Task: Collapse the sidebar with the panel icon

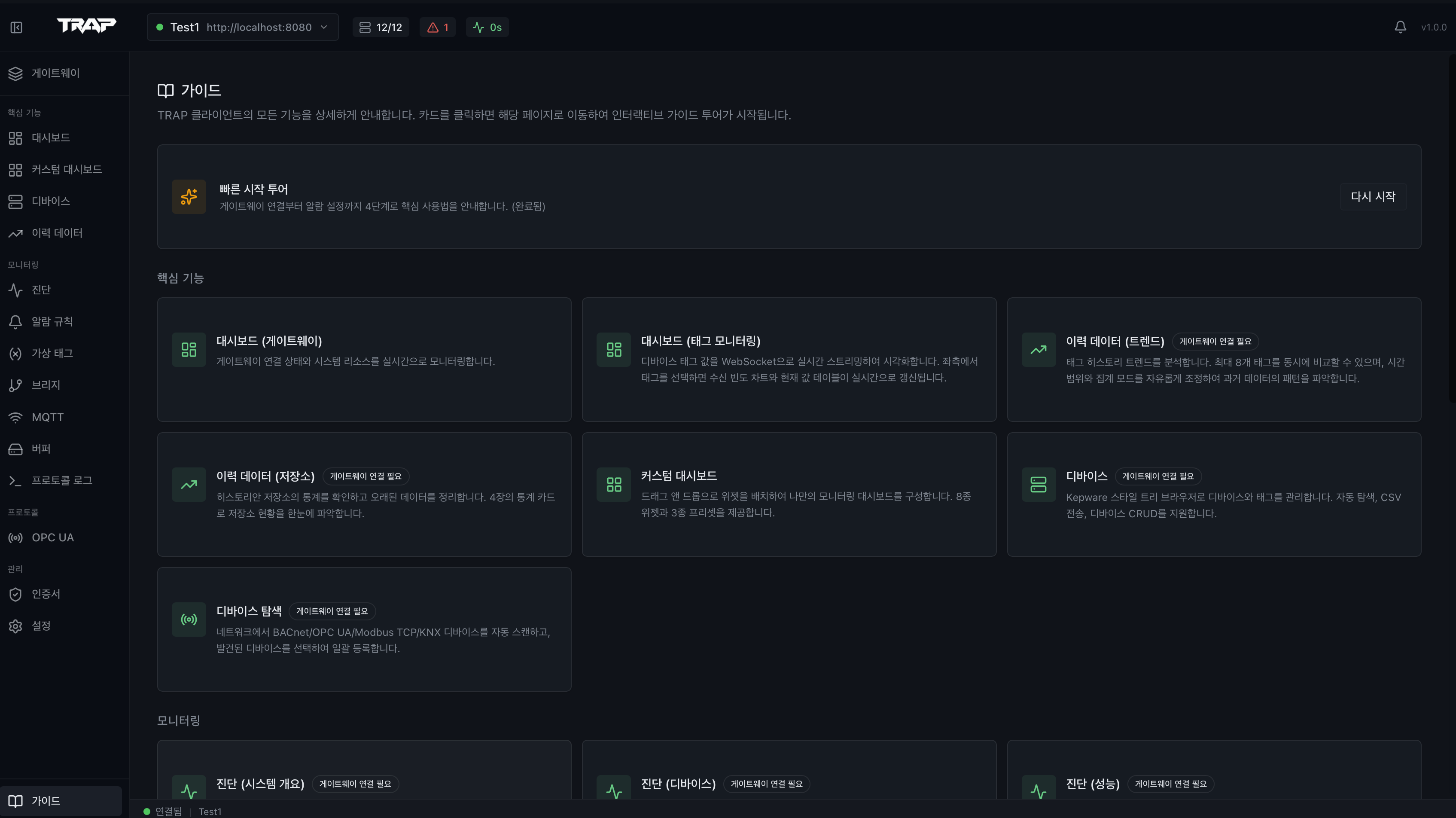Action: [16, 27]
